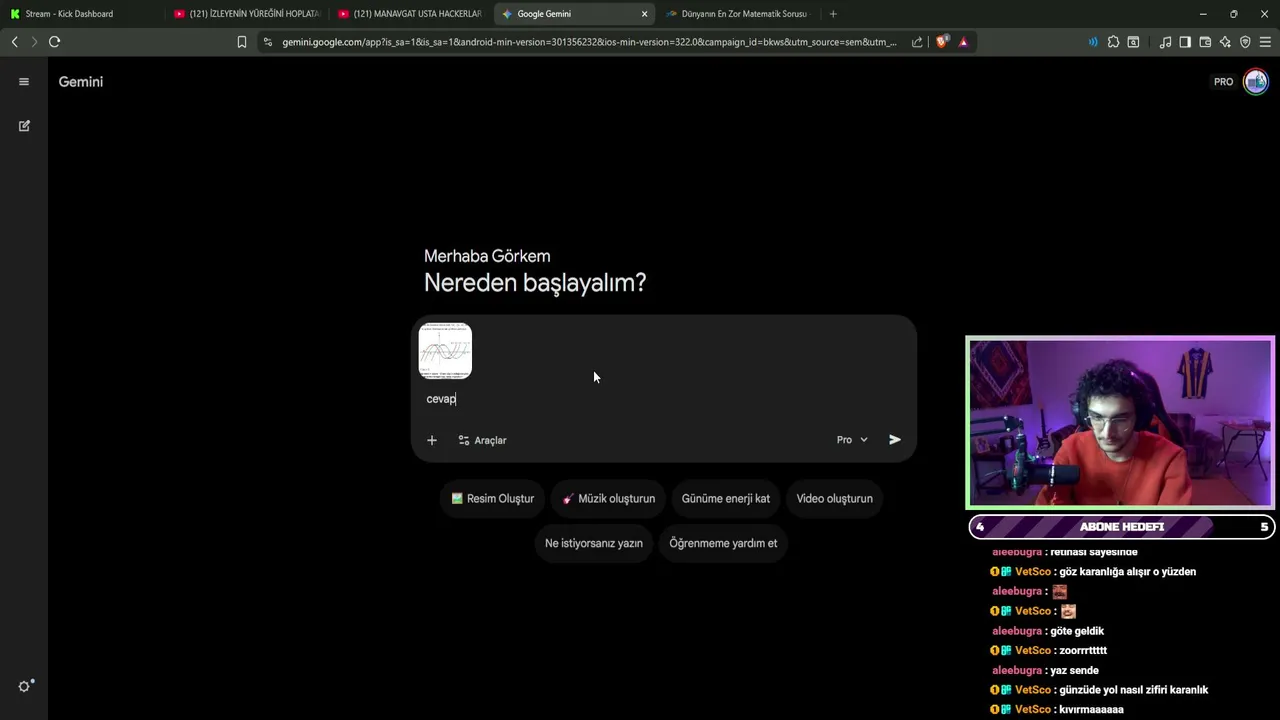1280x720 pixels.
Task: Open Brave Rewards triangle icon
Action: 963,42
